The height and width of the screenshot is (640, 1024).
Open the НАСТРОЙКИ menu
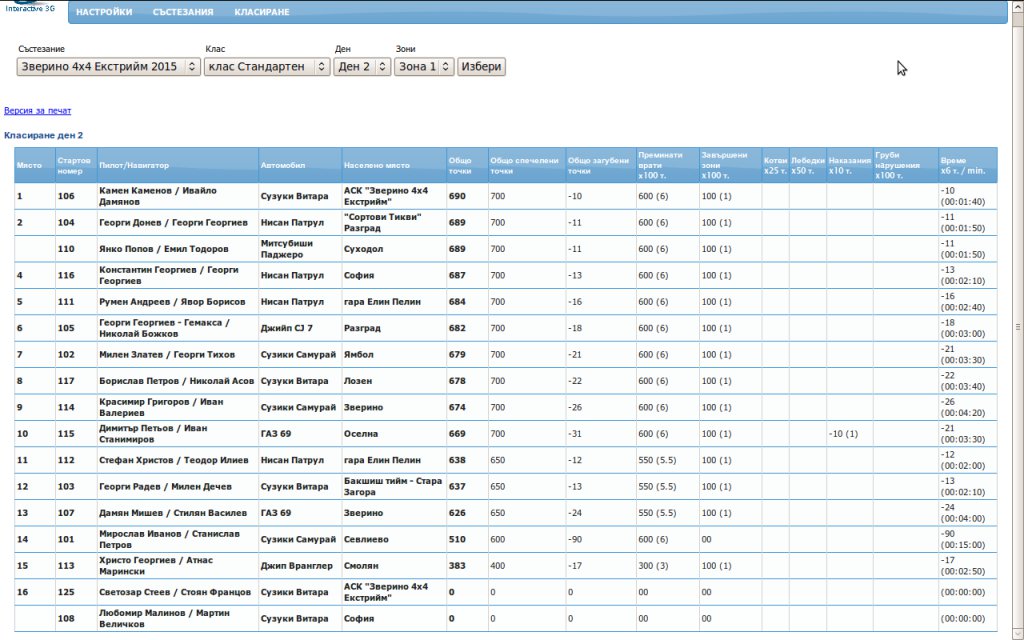(x=104, y=12)
